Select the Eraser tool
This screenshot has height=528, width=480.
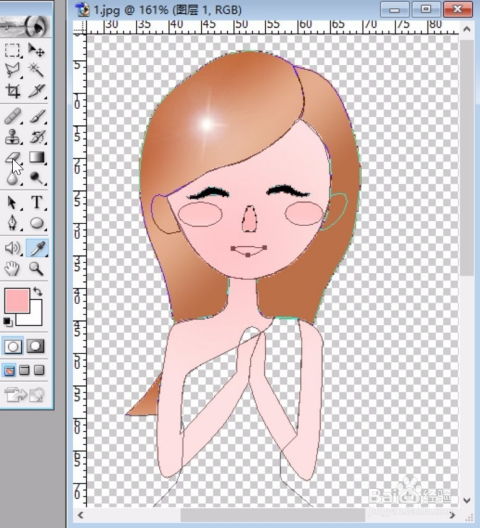12,157
